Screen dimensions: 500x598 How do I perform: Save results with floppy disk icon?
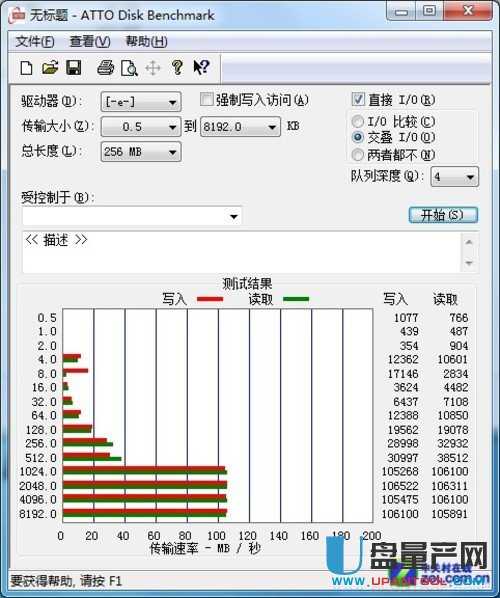tap(74, 68)
